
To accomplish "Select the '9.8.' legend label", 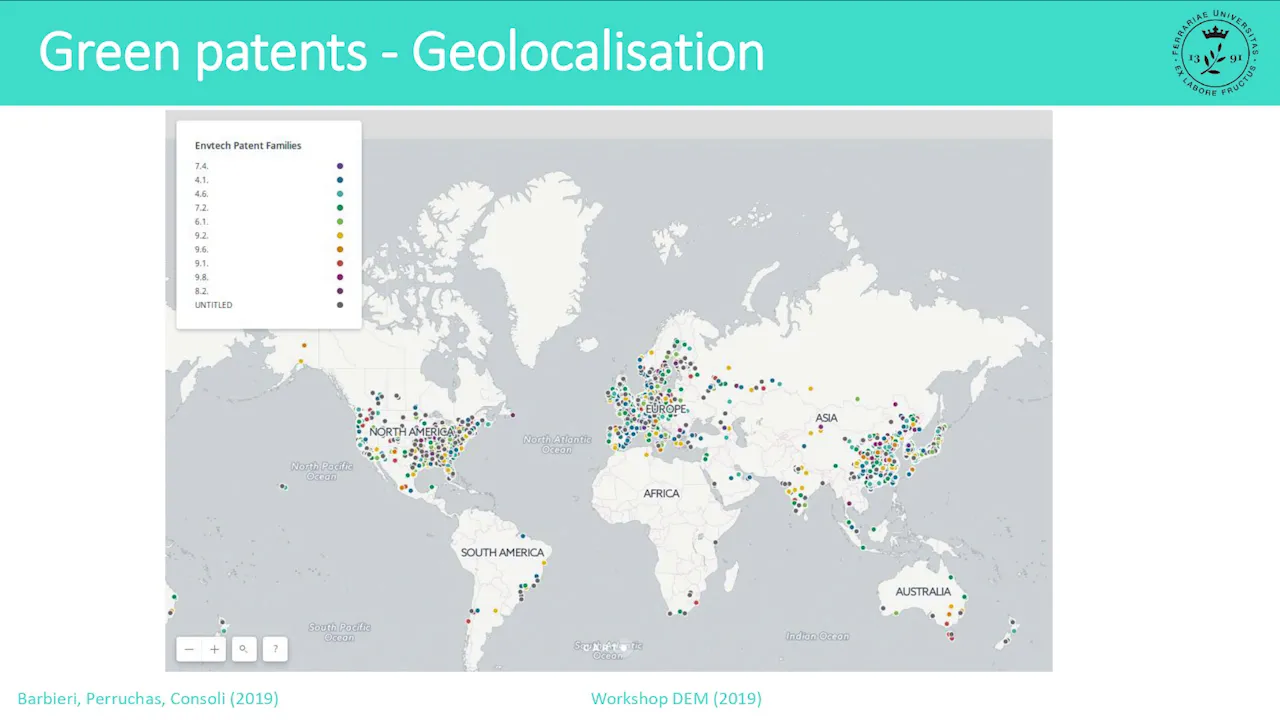I will click(x=201, y=277).
